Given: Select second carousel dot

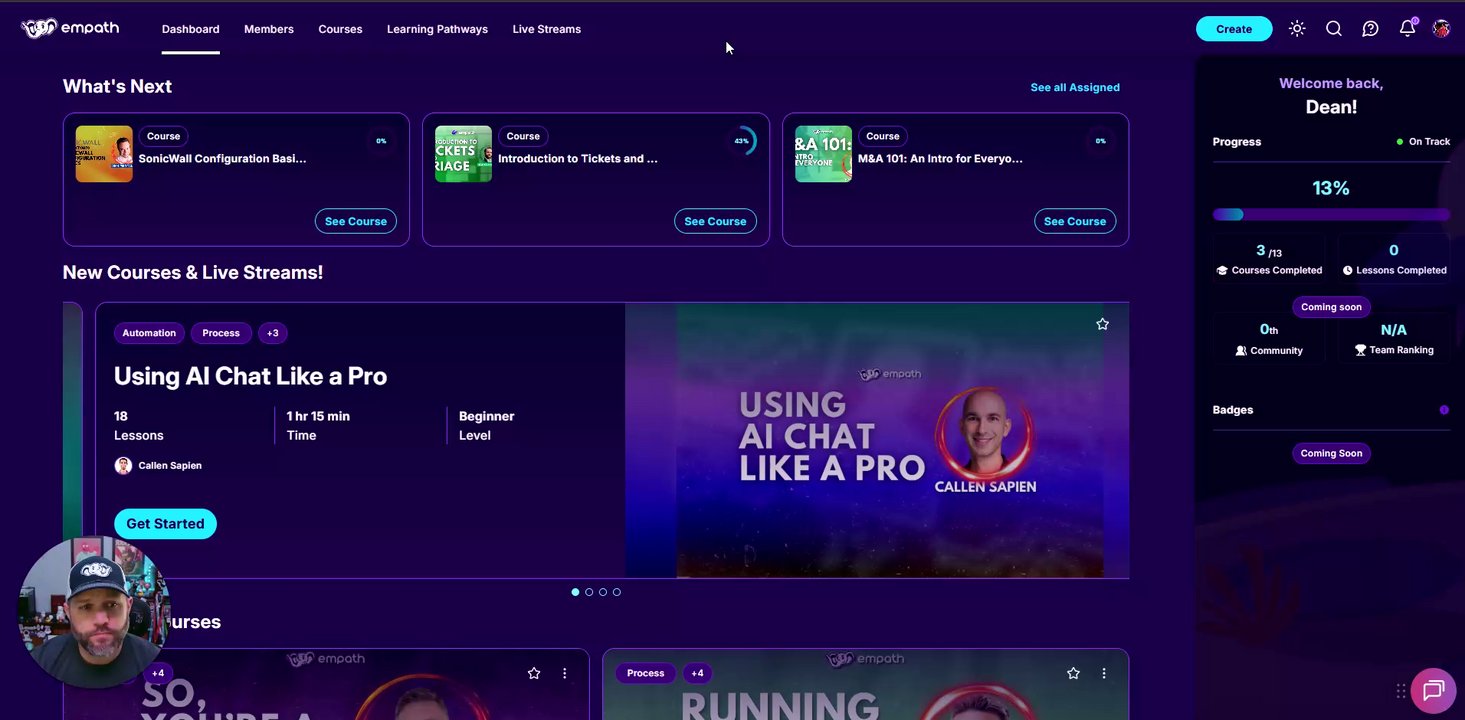Looking at the screenshot, I should 589,592.
